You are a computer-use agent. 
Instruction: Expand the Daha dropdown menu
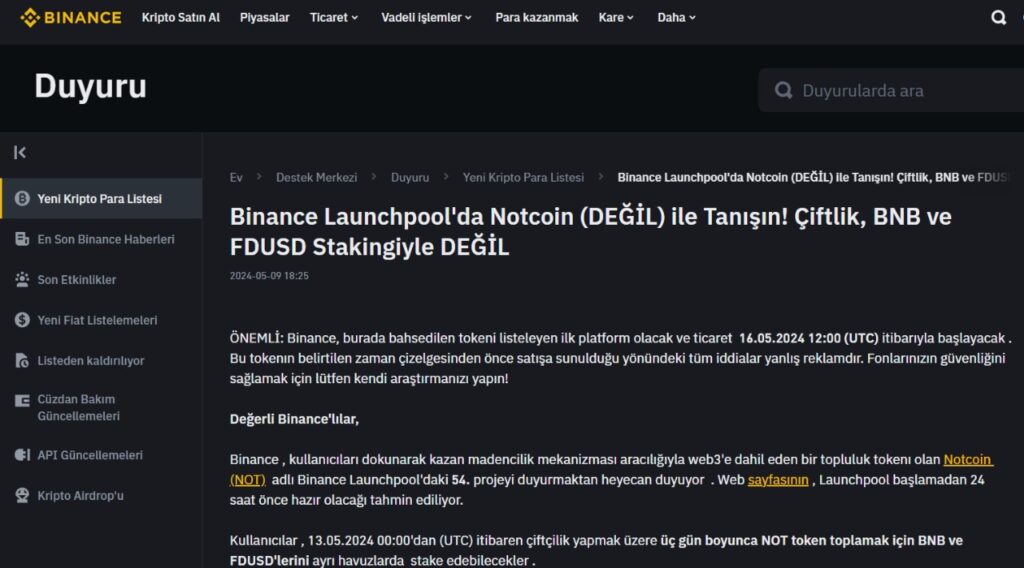pos(677,18)
